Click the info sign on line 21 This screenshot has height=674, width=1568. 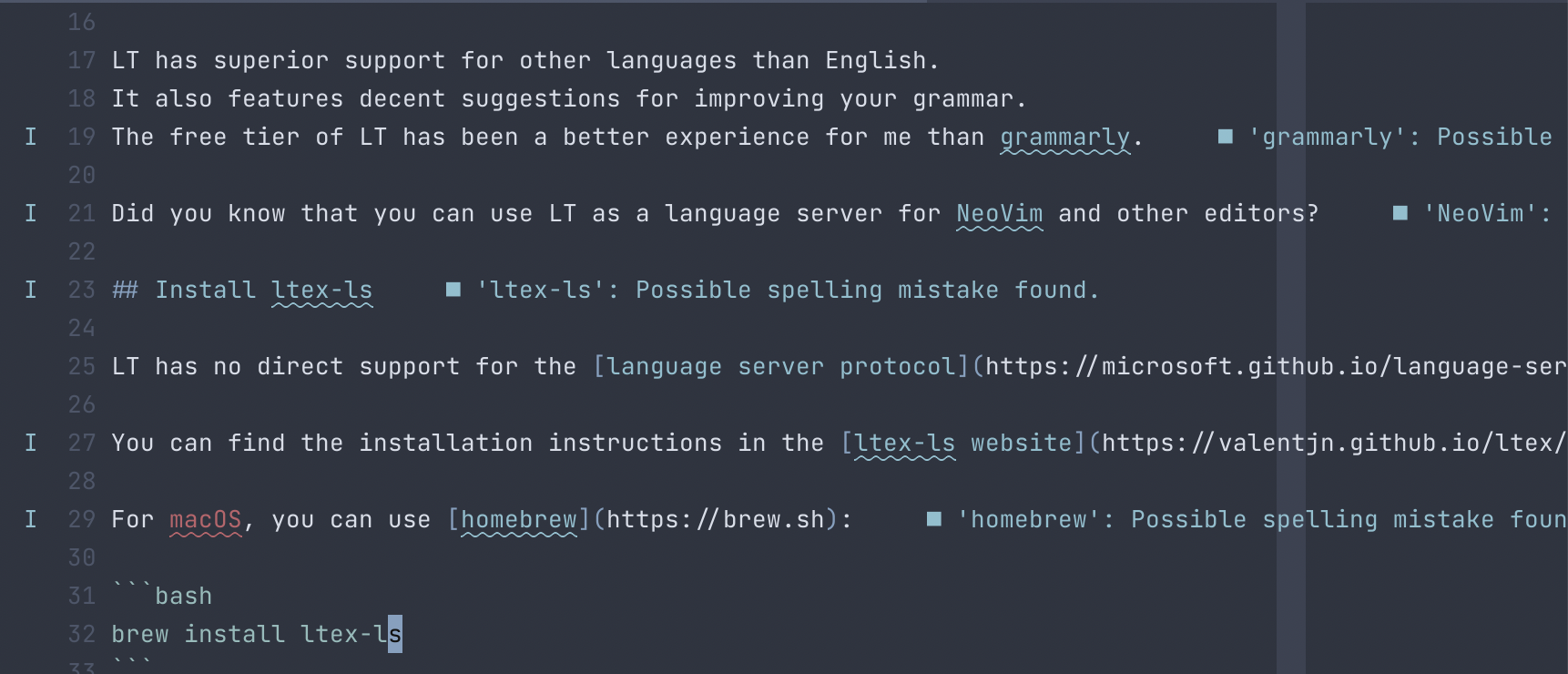[x=31, y=213]
